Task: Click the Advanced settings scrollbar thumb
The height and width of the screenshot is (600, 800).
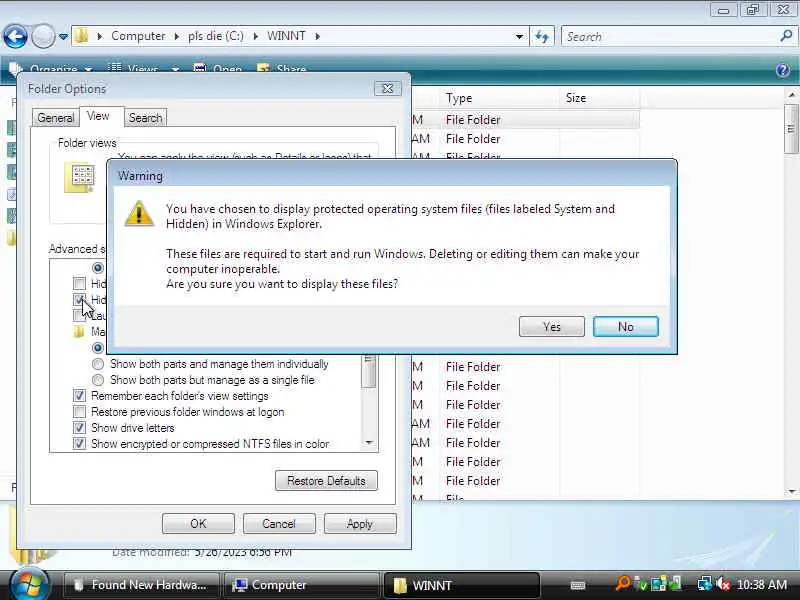Action: pos(369,371)
